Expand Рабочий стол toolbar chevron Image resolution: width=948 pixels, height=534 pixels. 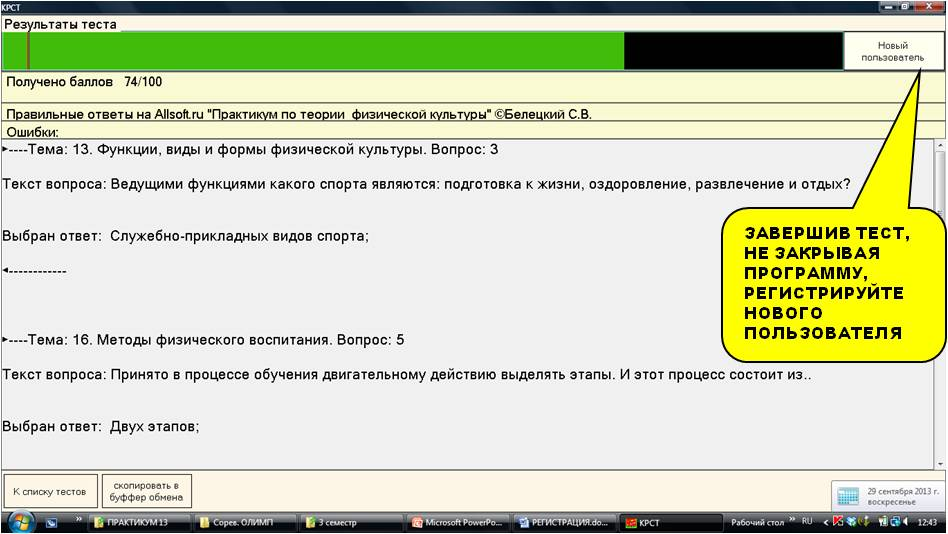pos(792,519)
